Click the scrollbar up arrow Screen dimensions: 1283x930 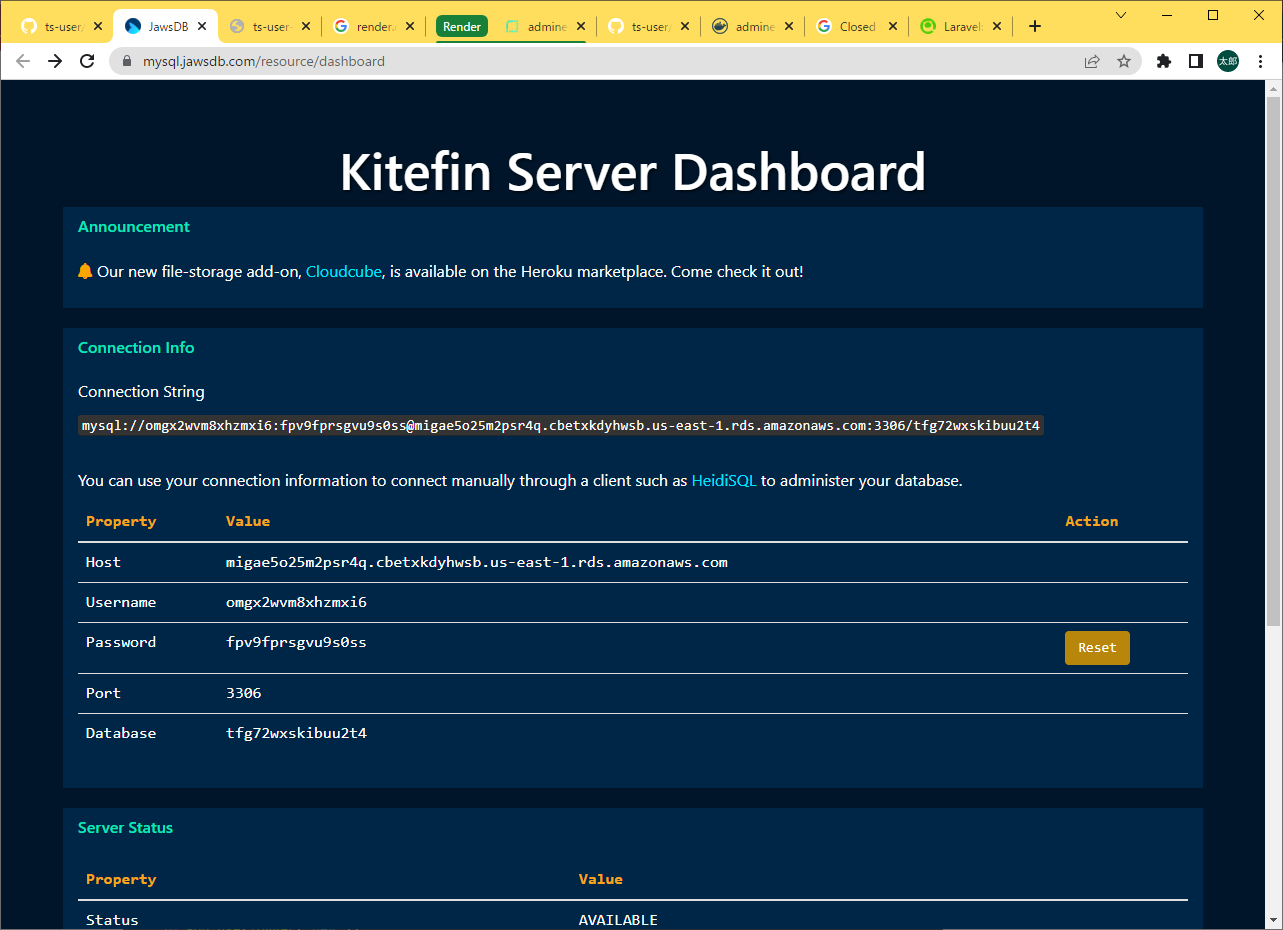[1273, 88]
